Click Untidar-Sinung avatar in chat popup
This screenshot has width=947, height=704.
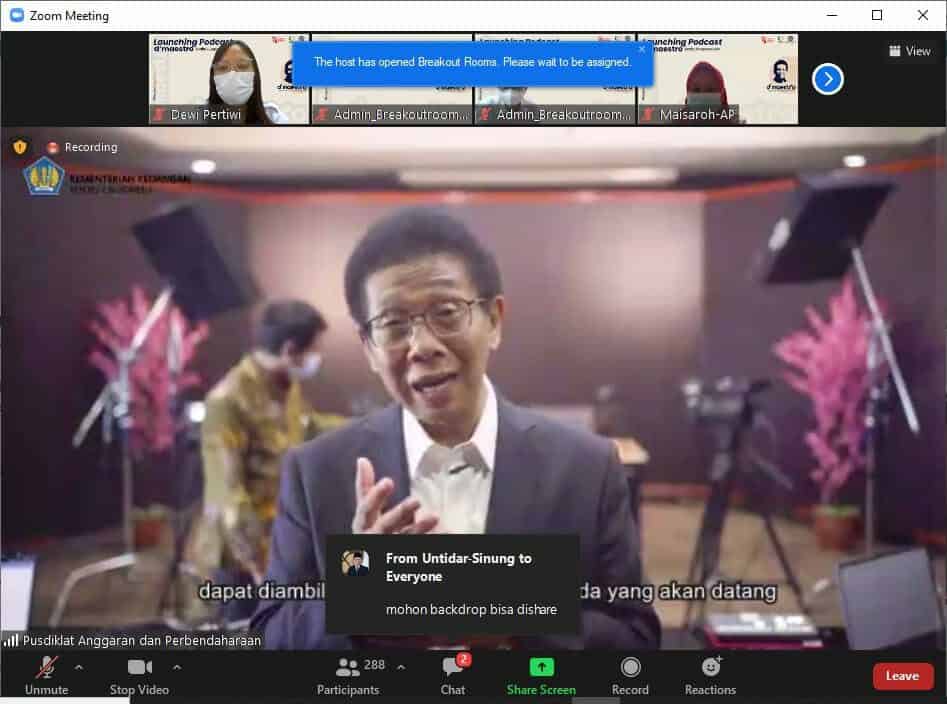(355, 563)
